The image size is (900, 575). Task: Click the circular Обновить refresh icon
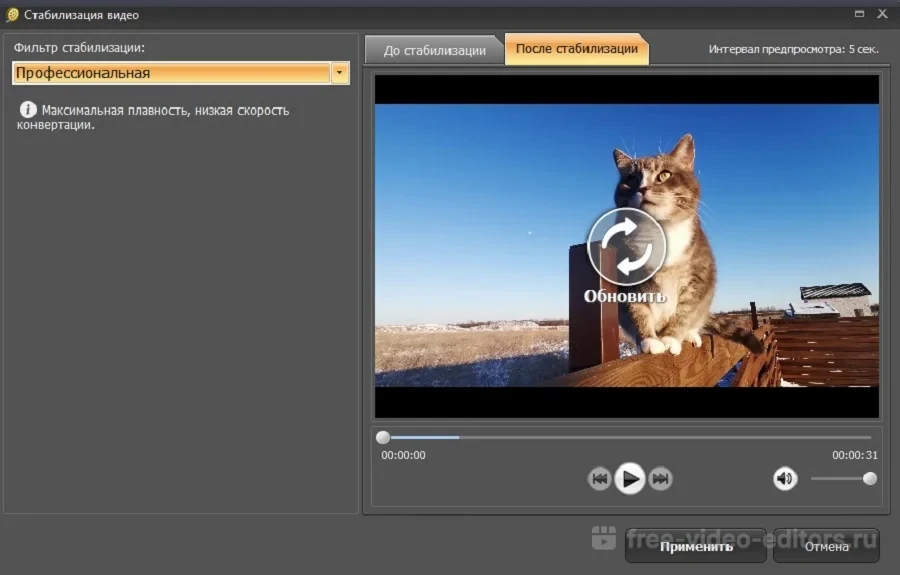[627, 246]
